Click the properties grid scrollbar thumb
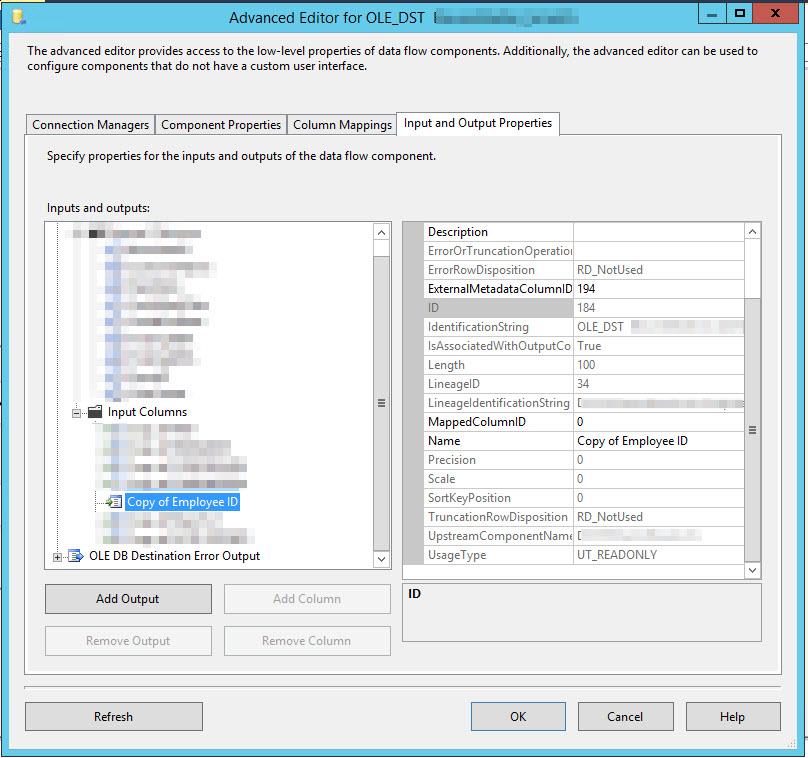This screenshot has width=808, height=758. 752,430
